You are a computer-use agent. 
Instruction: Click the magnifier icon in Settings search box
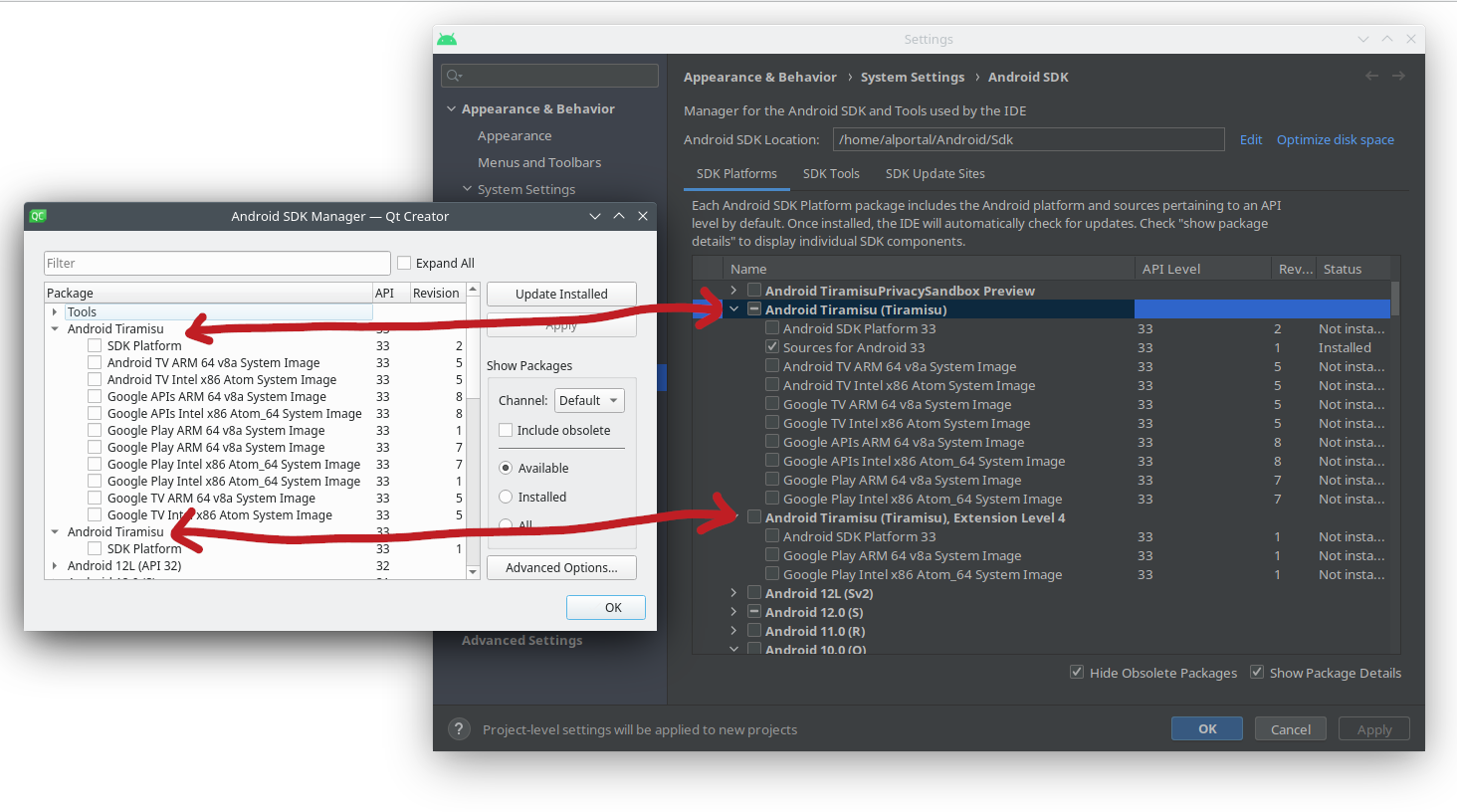[x=454, y=76]
